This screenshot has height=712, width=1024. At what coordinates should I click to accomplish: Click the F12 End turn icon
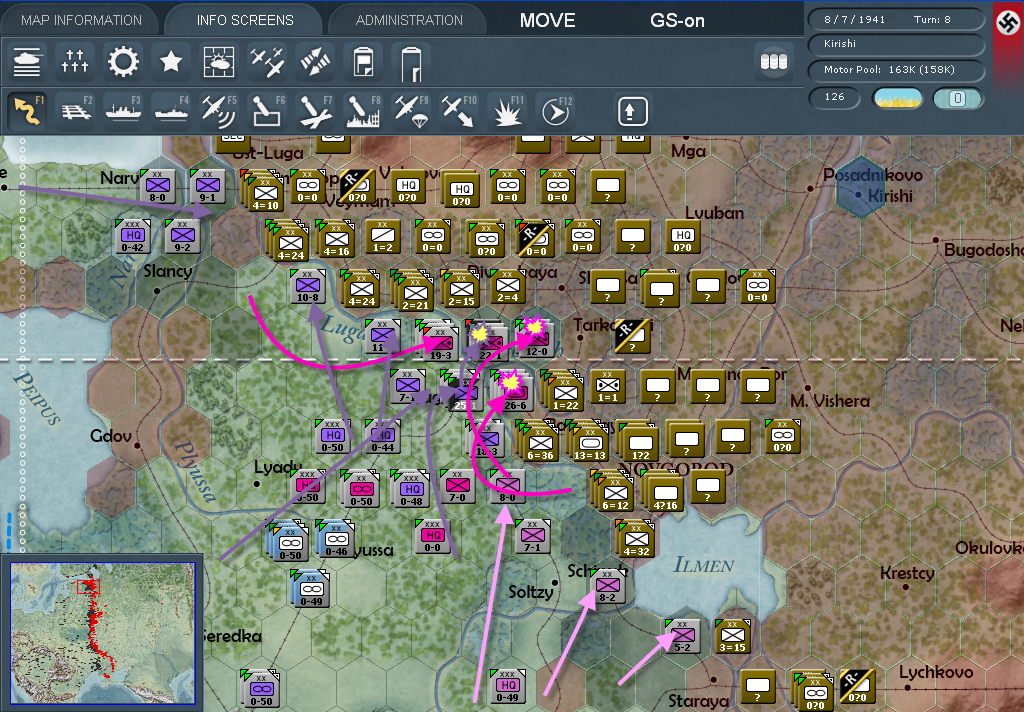click(556, 112)
